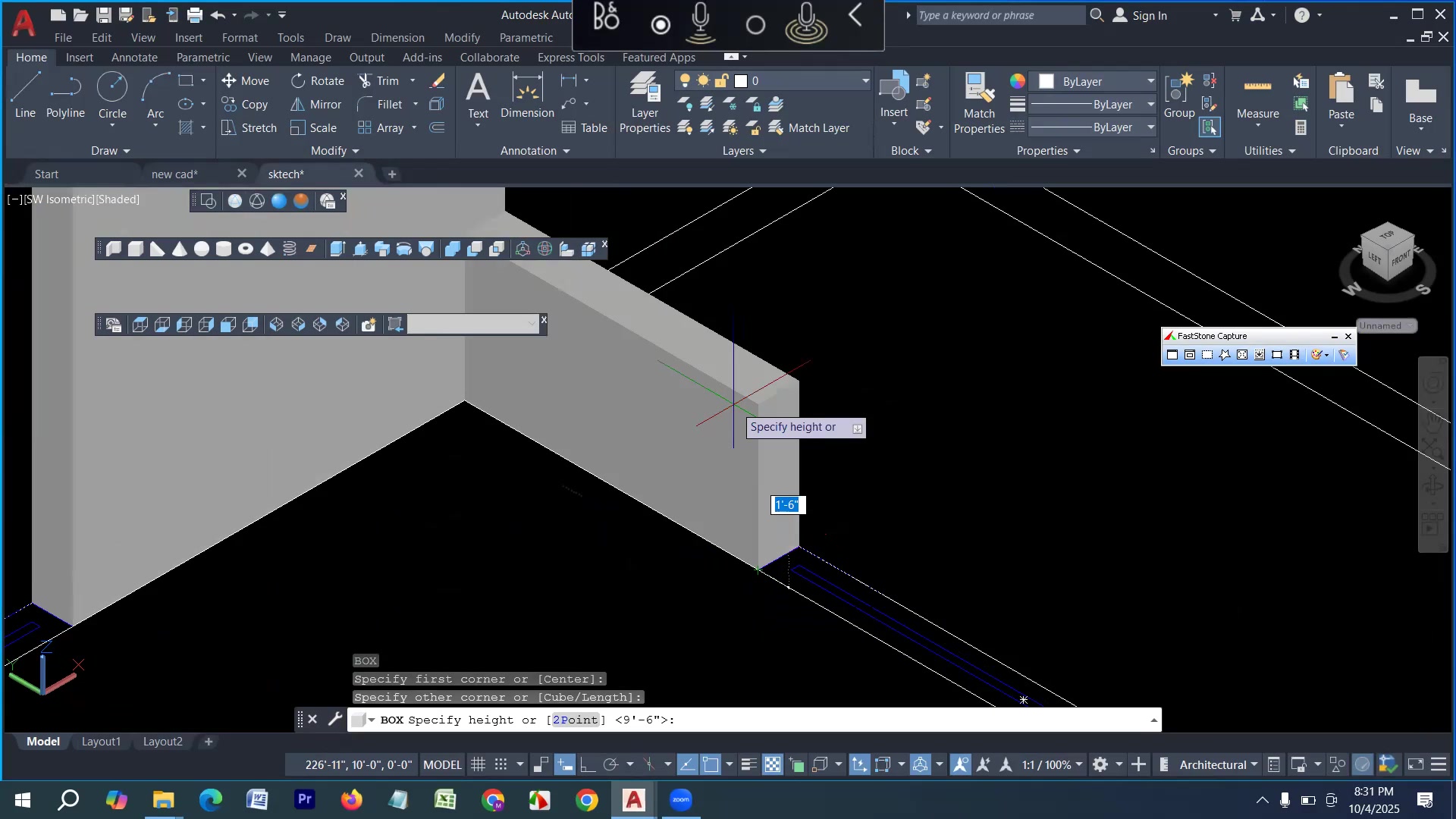Toggle polar tracking in status bar
1456x819 pixels.
click(611, 764)
